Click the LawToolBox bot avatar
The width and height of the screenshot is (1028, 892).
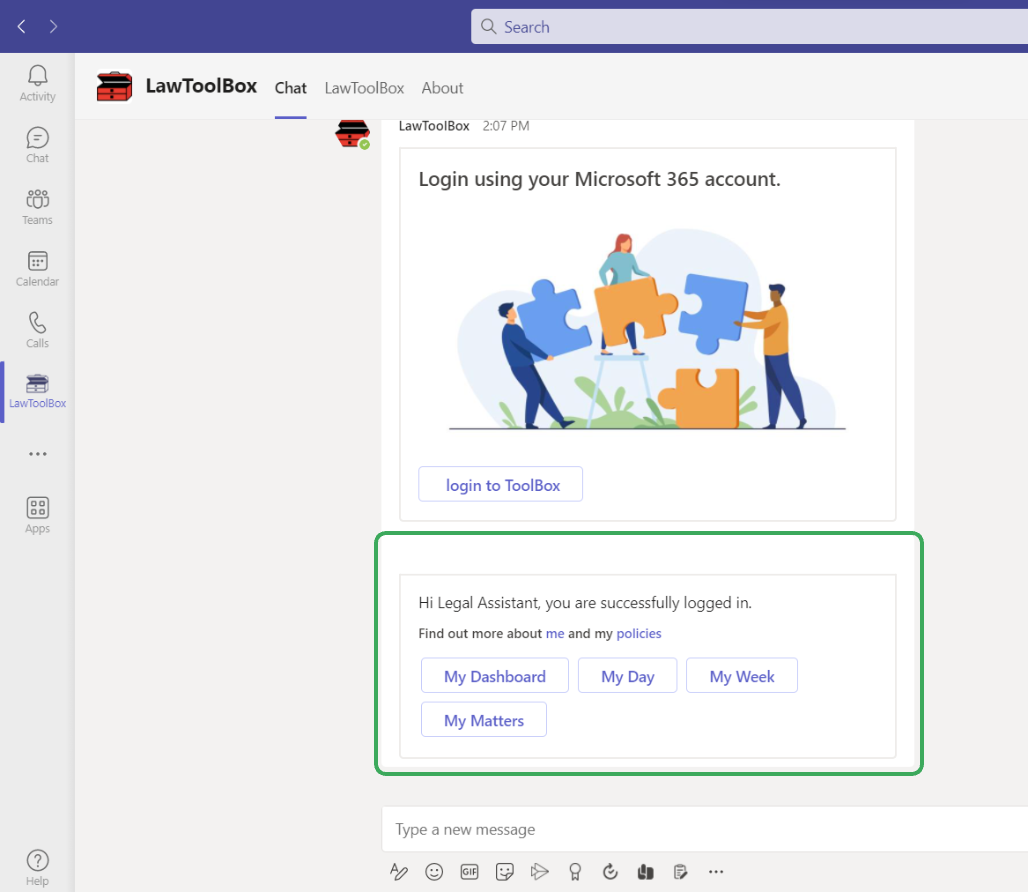353,134
